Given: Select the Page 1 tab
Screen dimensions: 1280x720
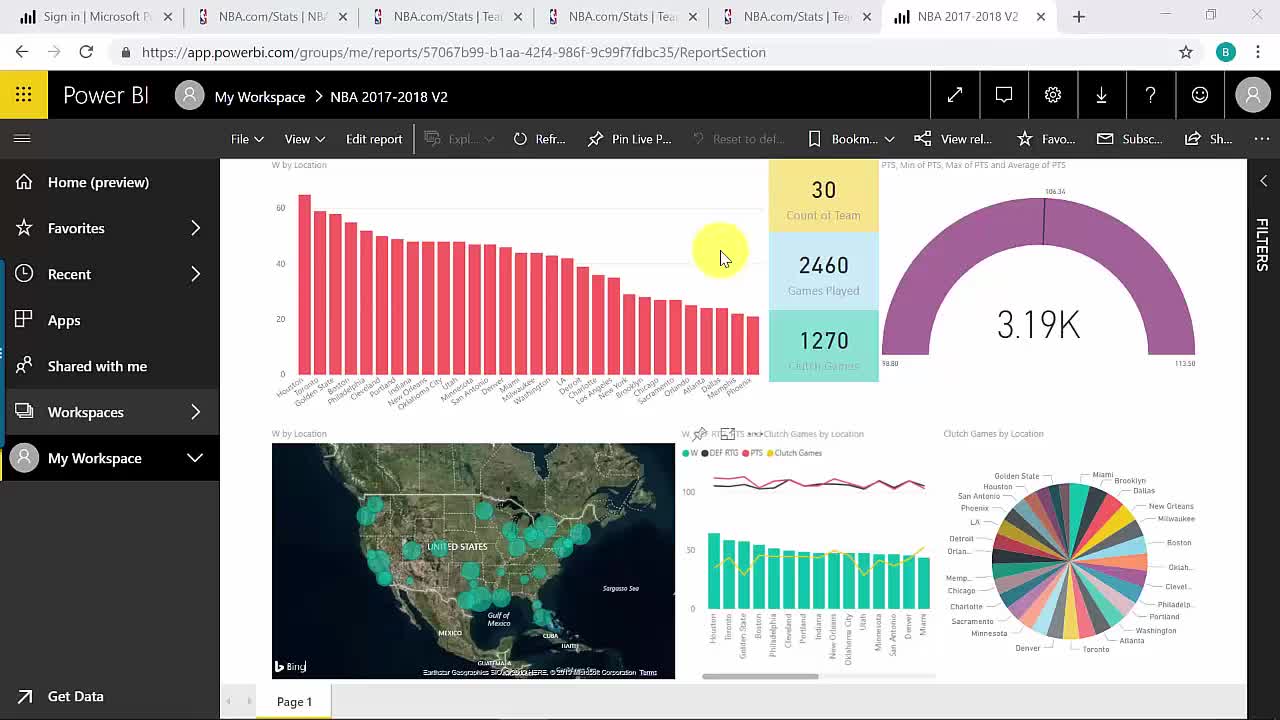Looking at the screenshot, I should click(x=294, y=702).
